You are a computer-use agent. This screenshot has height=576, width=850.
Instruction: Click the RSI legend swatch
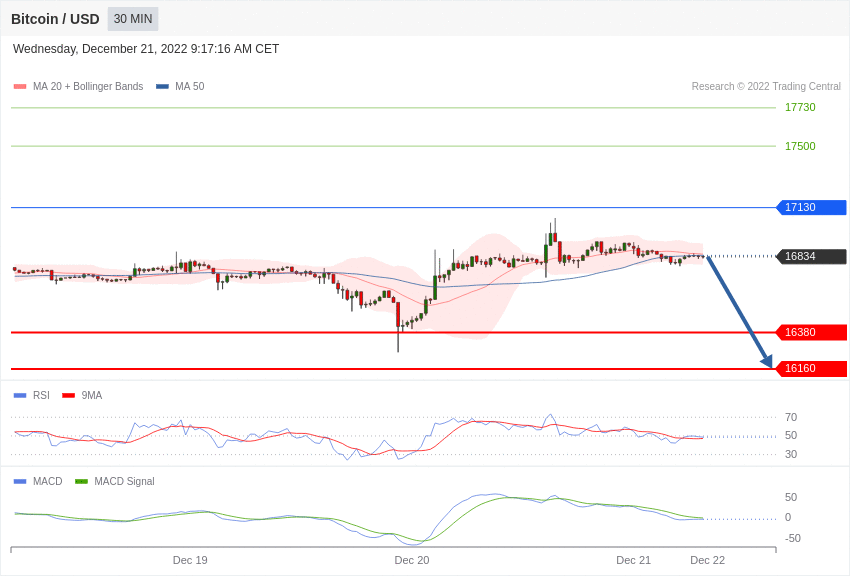(20, 396)
